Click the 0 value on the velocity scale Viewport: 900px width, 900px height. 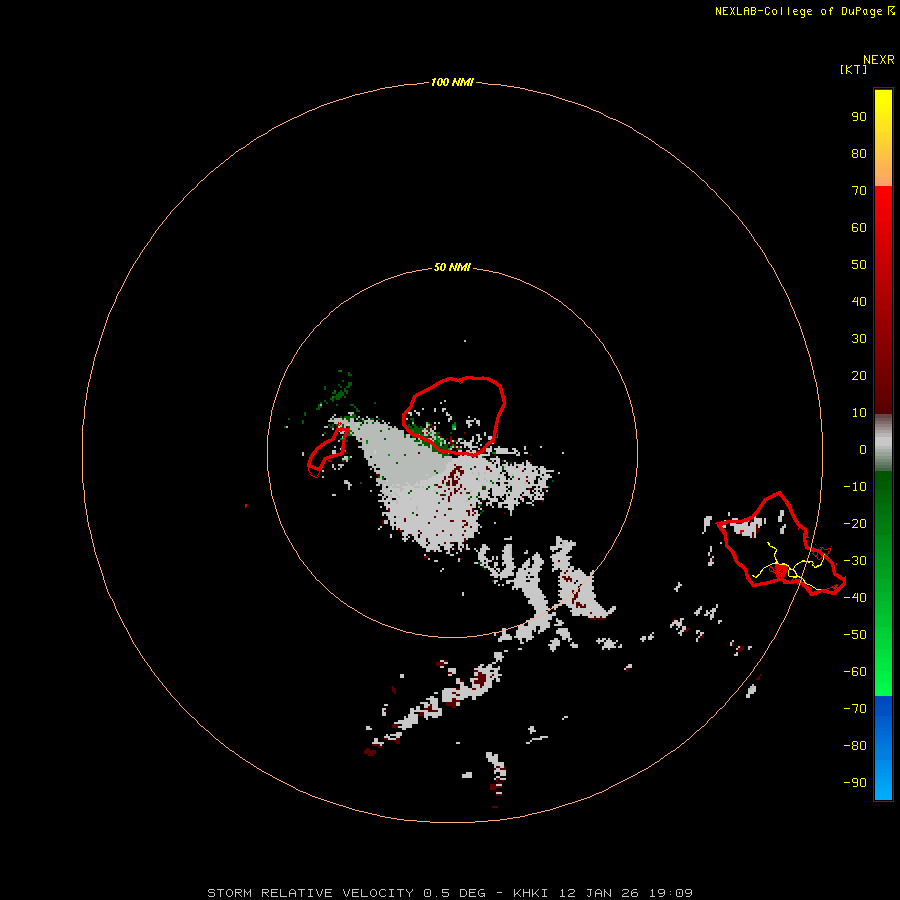[x=862, y=449]
